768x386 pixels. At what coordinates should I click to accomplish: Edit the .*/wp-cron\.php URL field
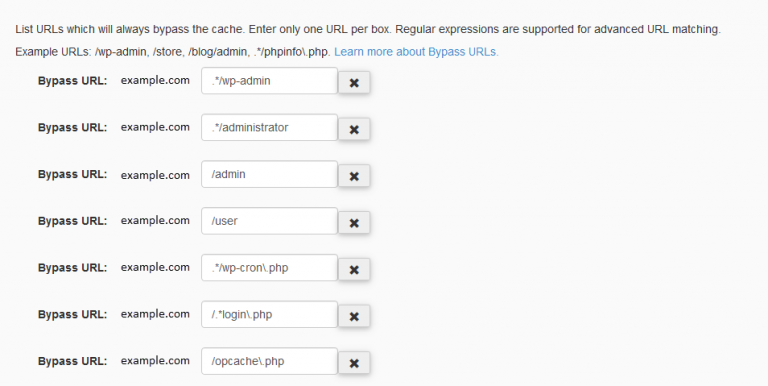269,268
